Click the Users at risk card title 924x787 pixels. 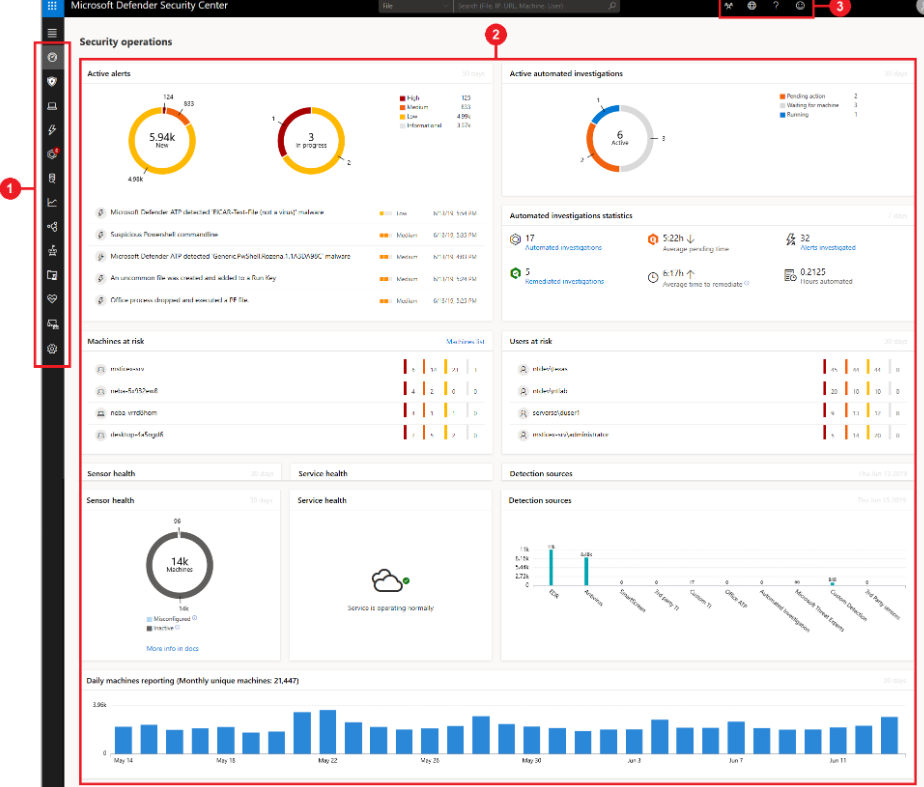(531, 341)
